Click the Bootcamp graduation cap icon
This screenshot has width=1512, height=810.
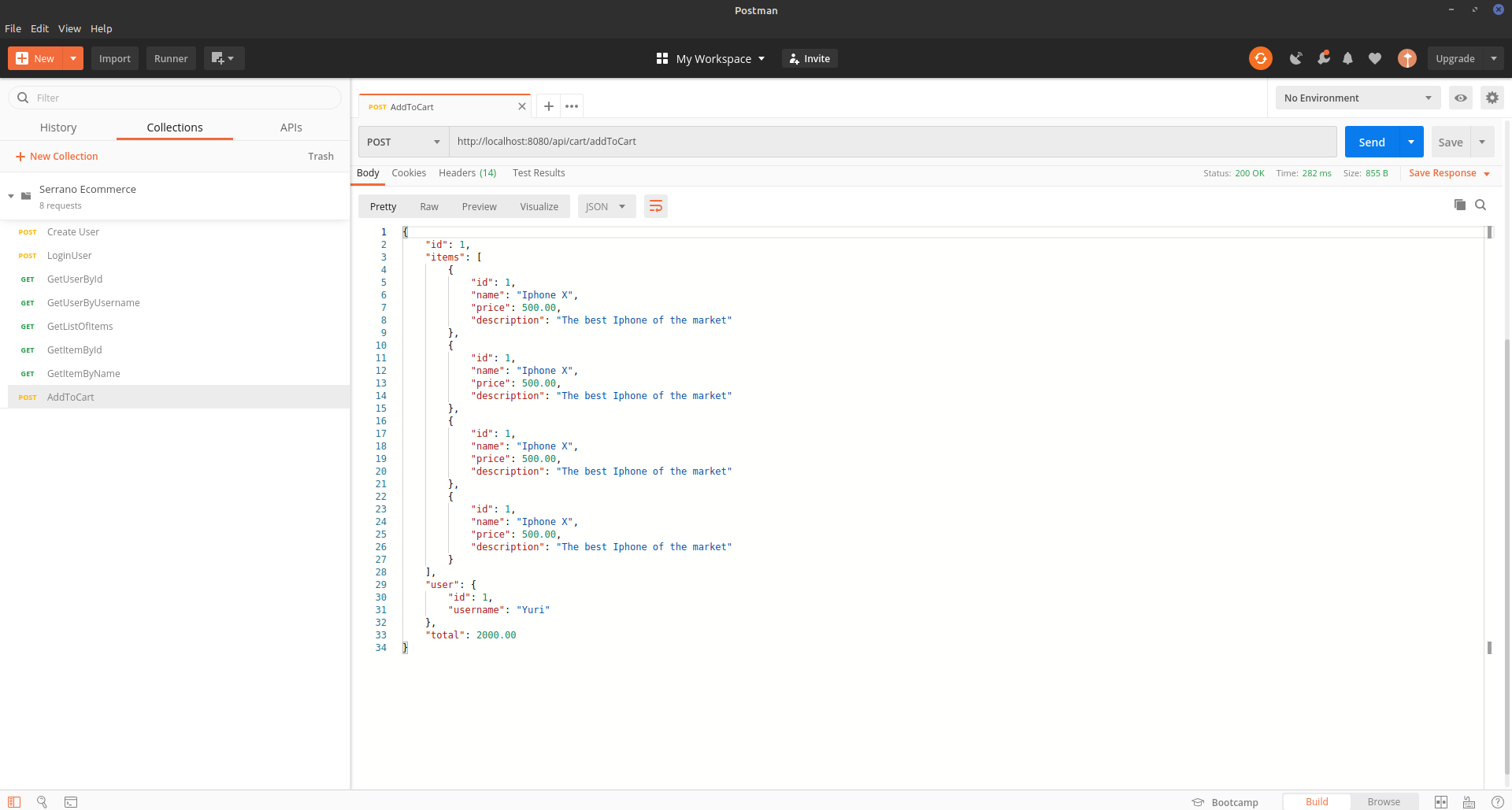[1198, 802]
